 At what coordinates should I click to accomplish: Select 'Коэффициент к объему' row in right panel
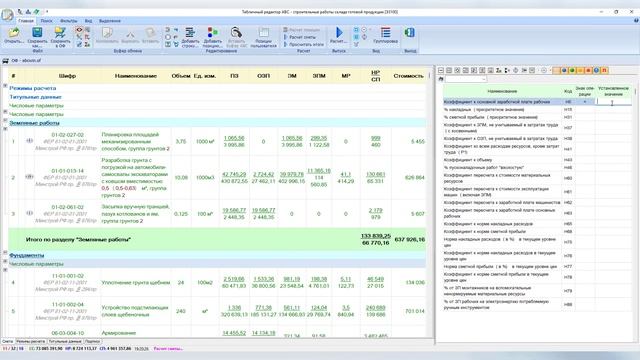(537, 160)
